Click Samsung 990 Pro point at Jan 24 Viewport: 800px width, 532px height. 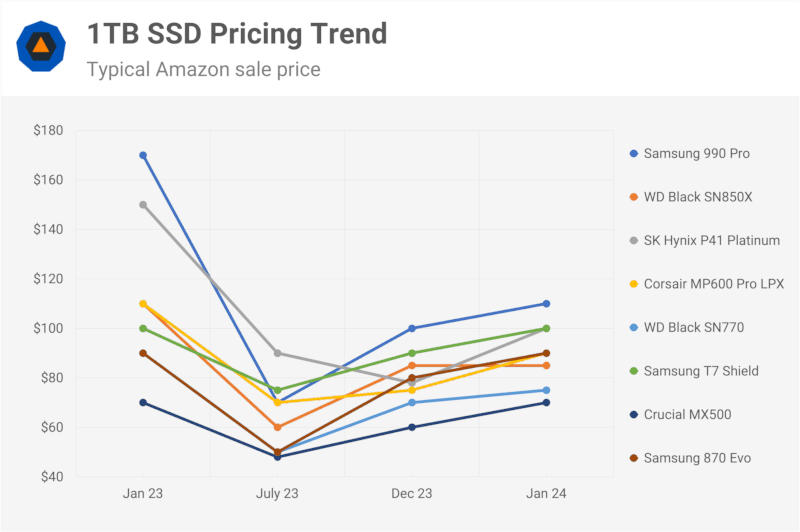point(546,303)
